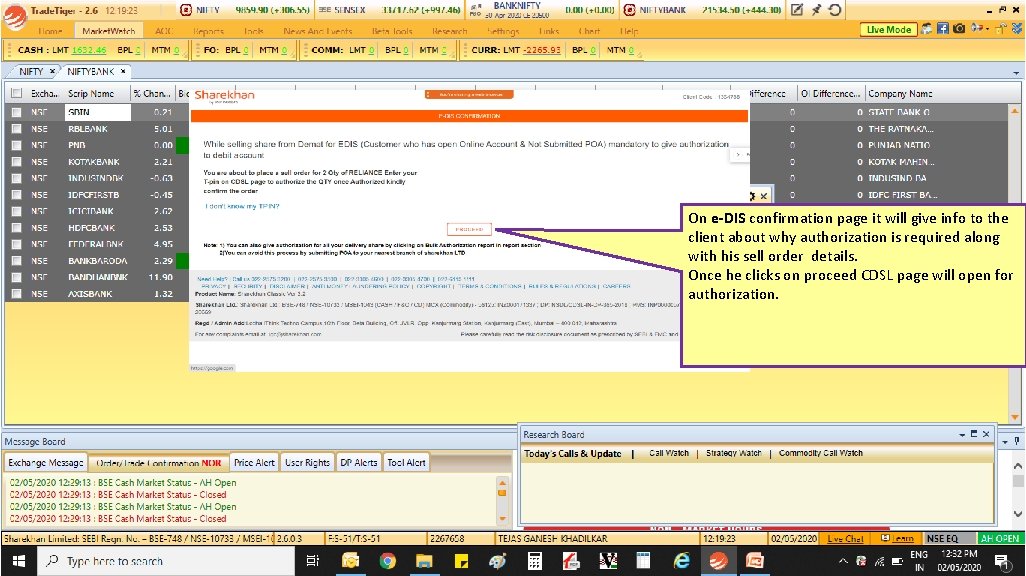Open the Learn link in the status bar
1026x576 pixels.
[x=902, y=539]
